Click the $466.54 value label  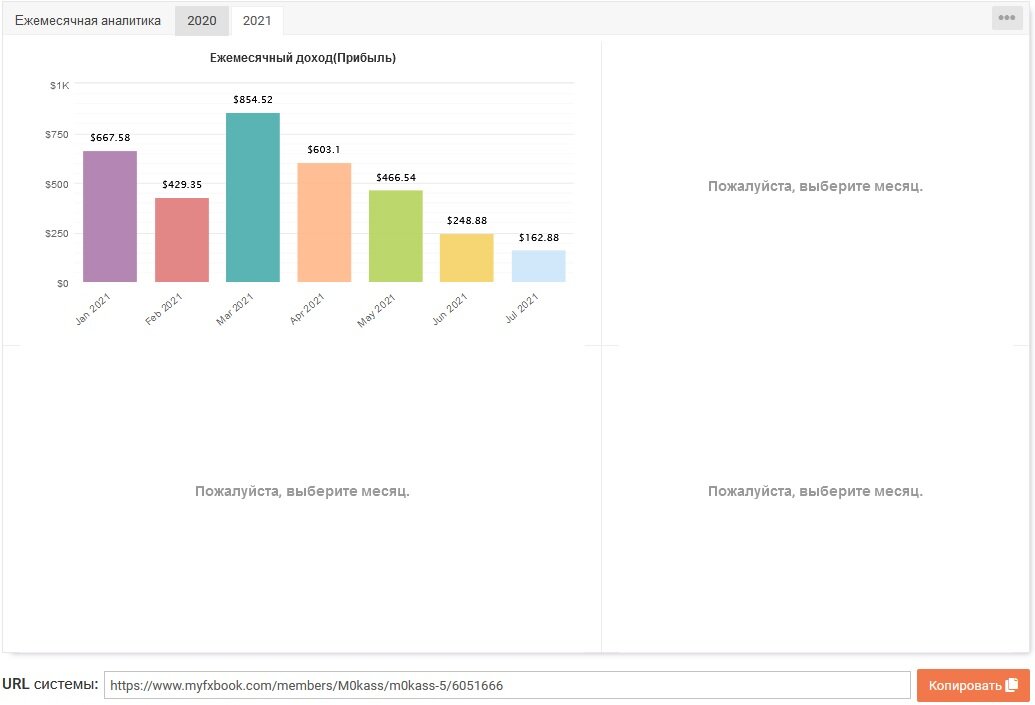(x=396, y=177)
